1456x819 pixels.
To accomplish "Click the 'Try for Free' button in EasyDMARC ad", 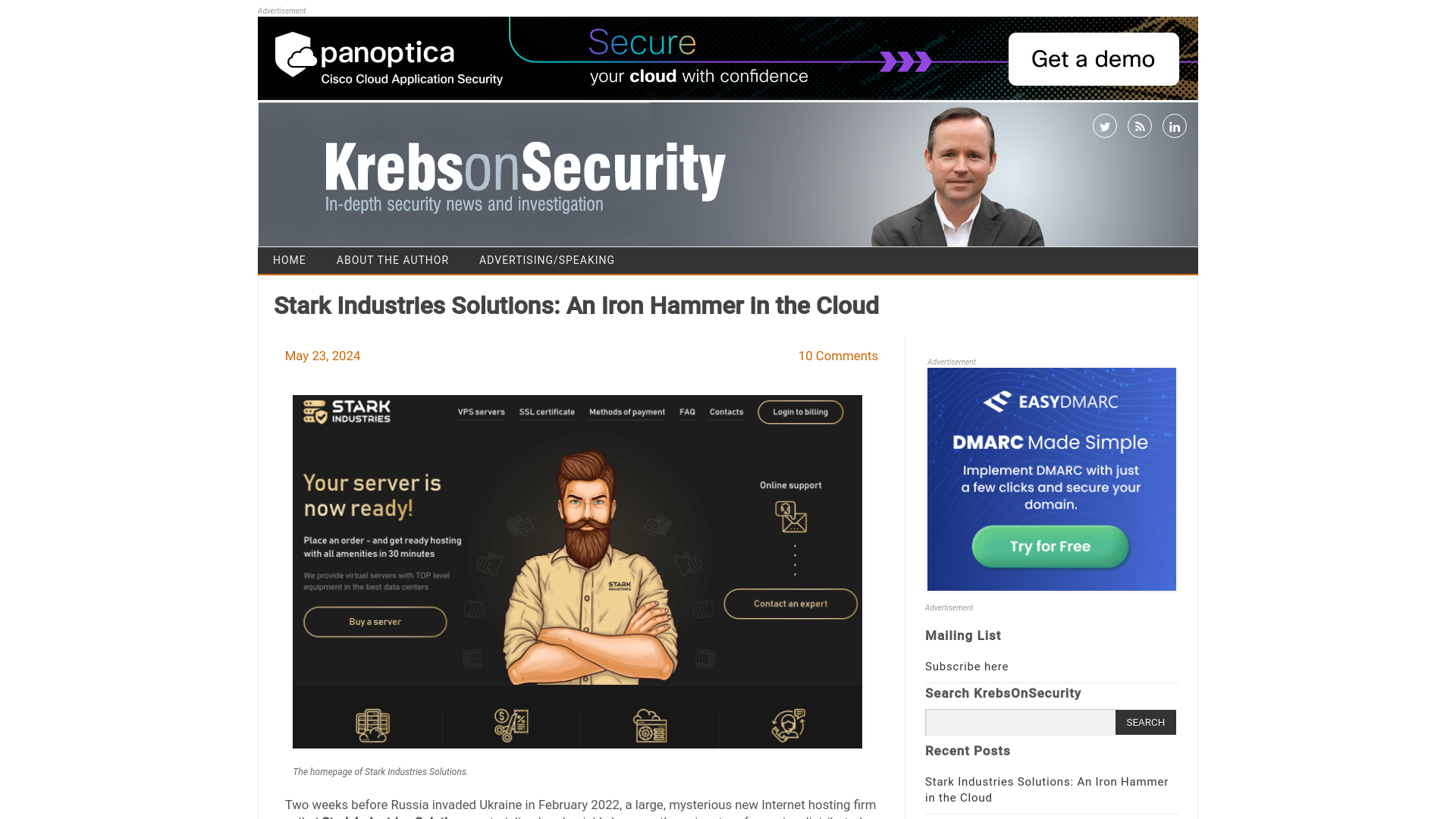I will click(x=1050, y=546).
